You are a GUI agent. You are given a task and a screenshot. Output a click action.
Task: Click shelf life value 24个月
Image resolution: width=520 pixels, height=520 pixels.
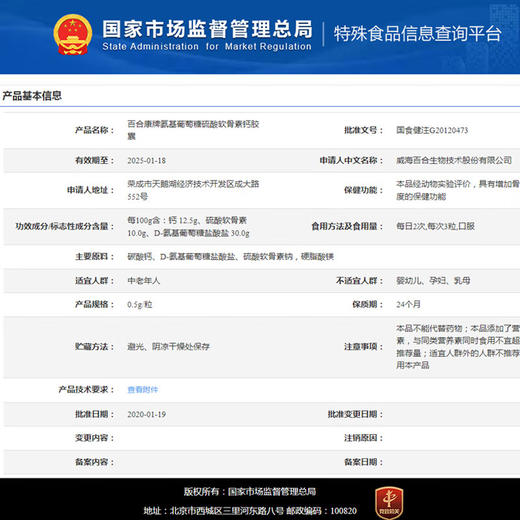tap(408, 304)
